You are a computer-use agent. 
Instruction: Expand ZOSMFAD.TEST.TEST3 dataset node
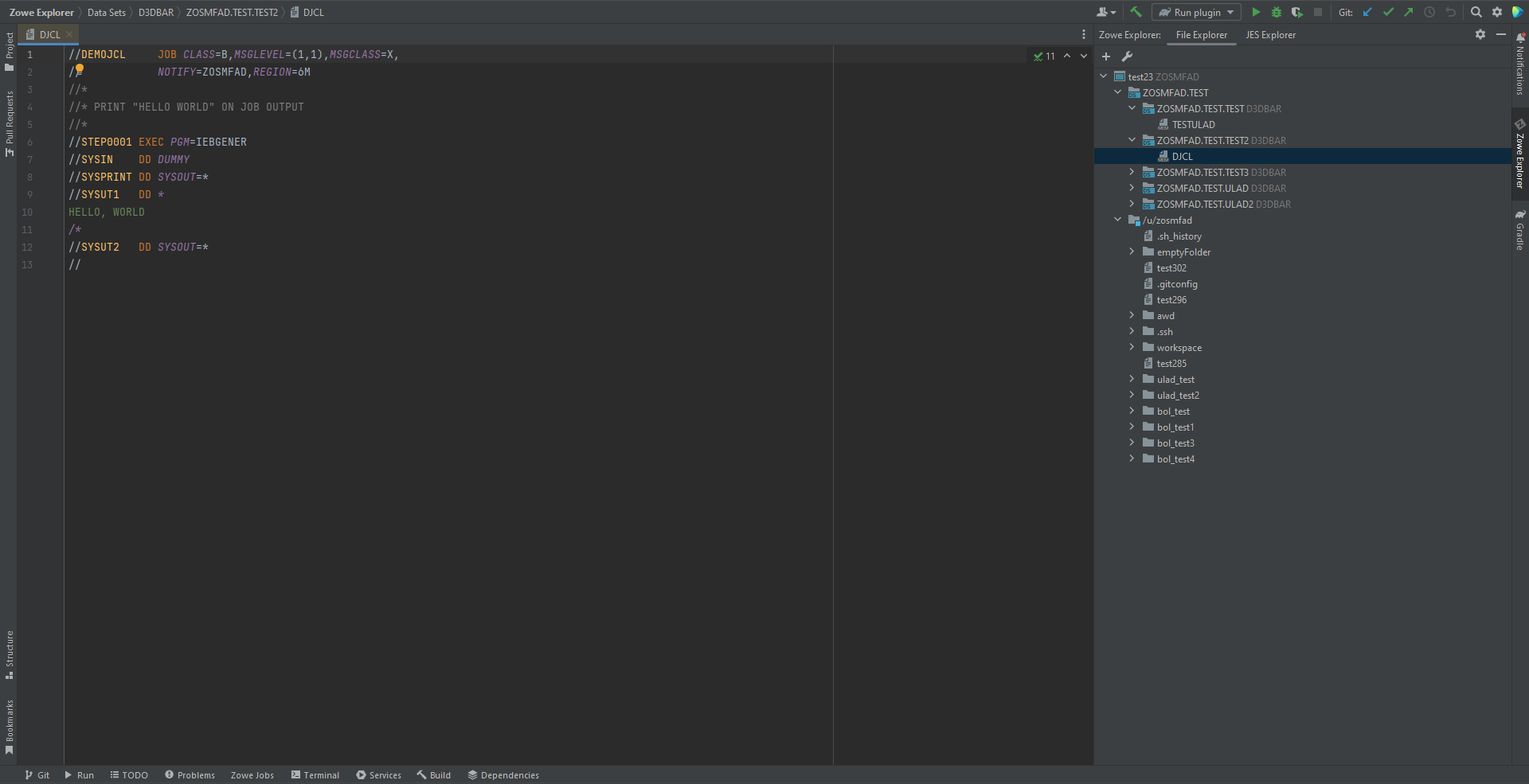tap(1132, 172)
